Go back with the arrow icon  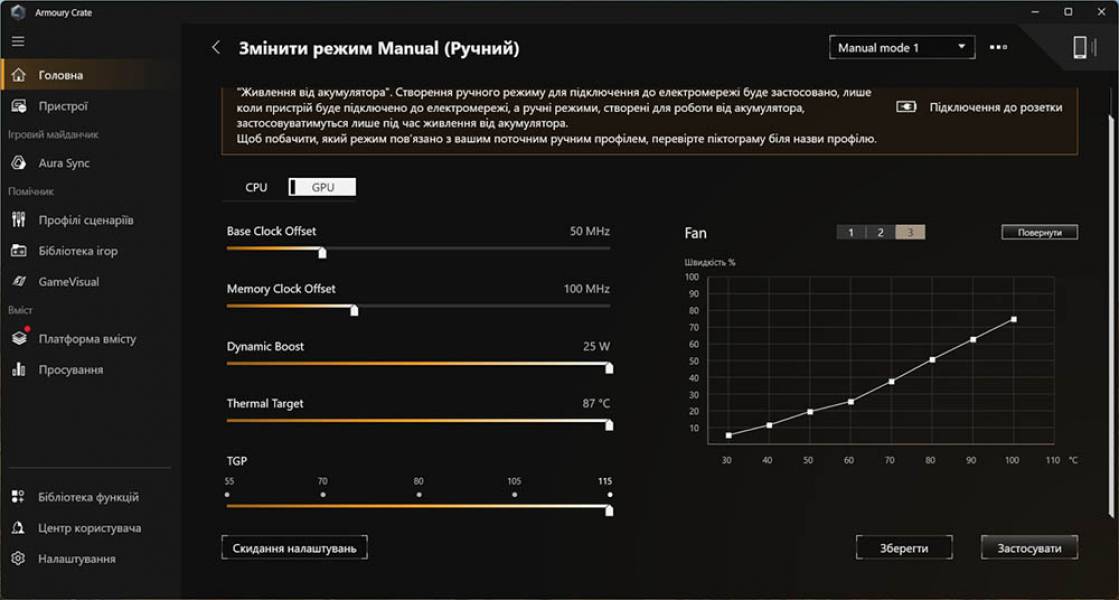click(x=216, y=48)
